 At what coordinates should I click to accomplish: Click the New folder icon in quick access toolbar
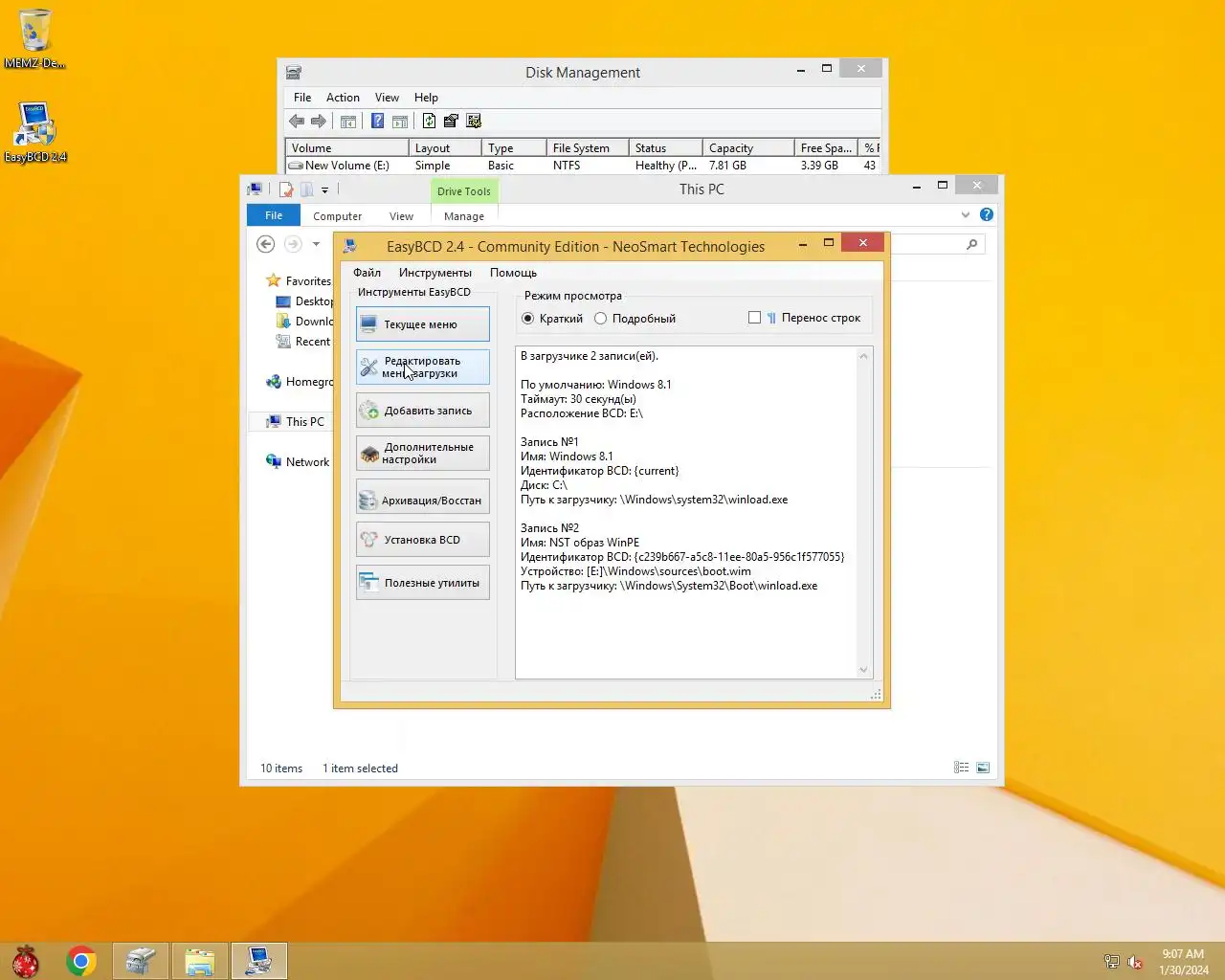coord(306,189)
